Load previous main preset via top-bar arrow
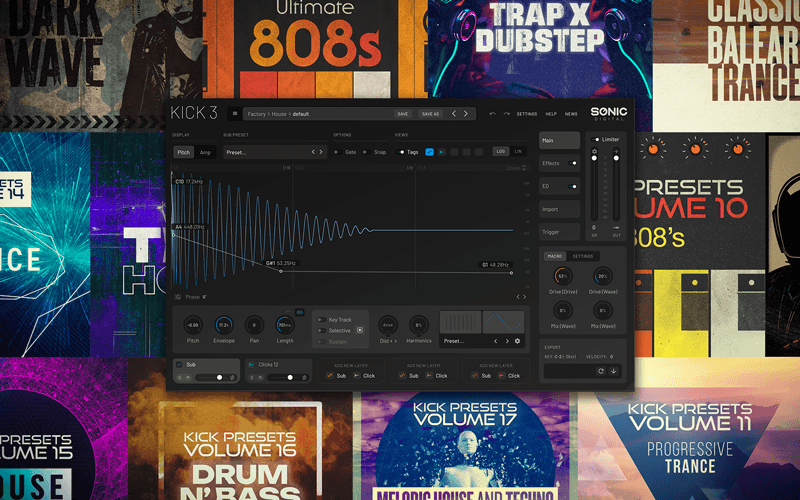Image resolution: width=800 pixels, height=500 pixels. pyautogui.click(x=454, y=114)
